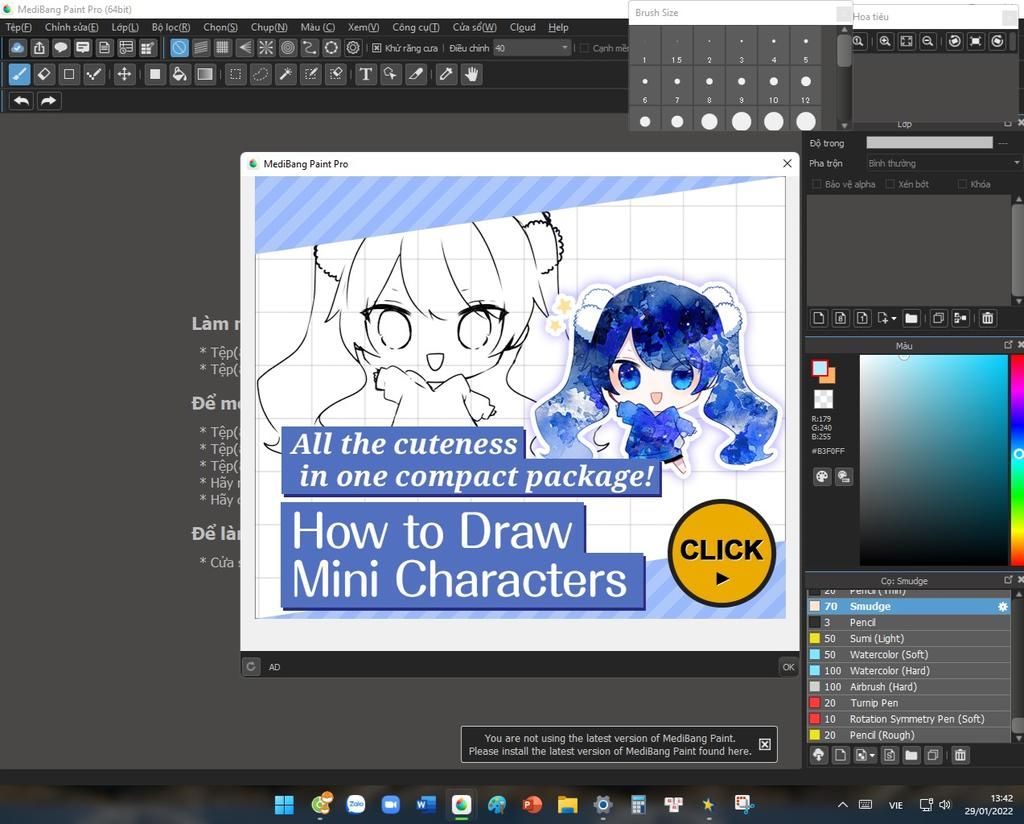The image size is (1024, 824).
Task: Open the Tệp(F) menu
Action: [18, 27]
